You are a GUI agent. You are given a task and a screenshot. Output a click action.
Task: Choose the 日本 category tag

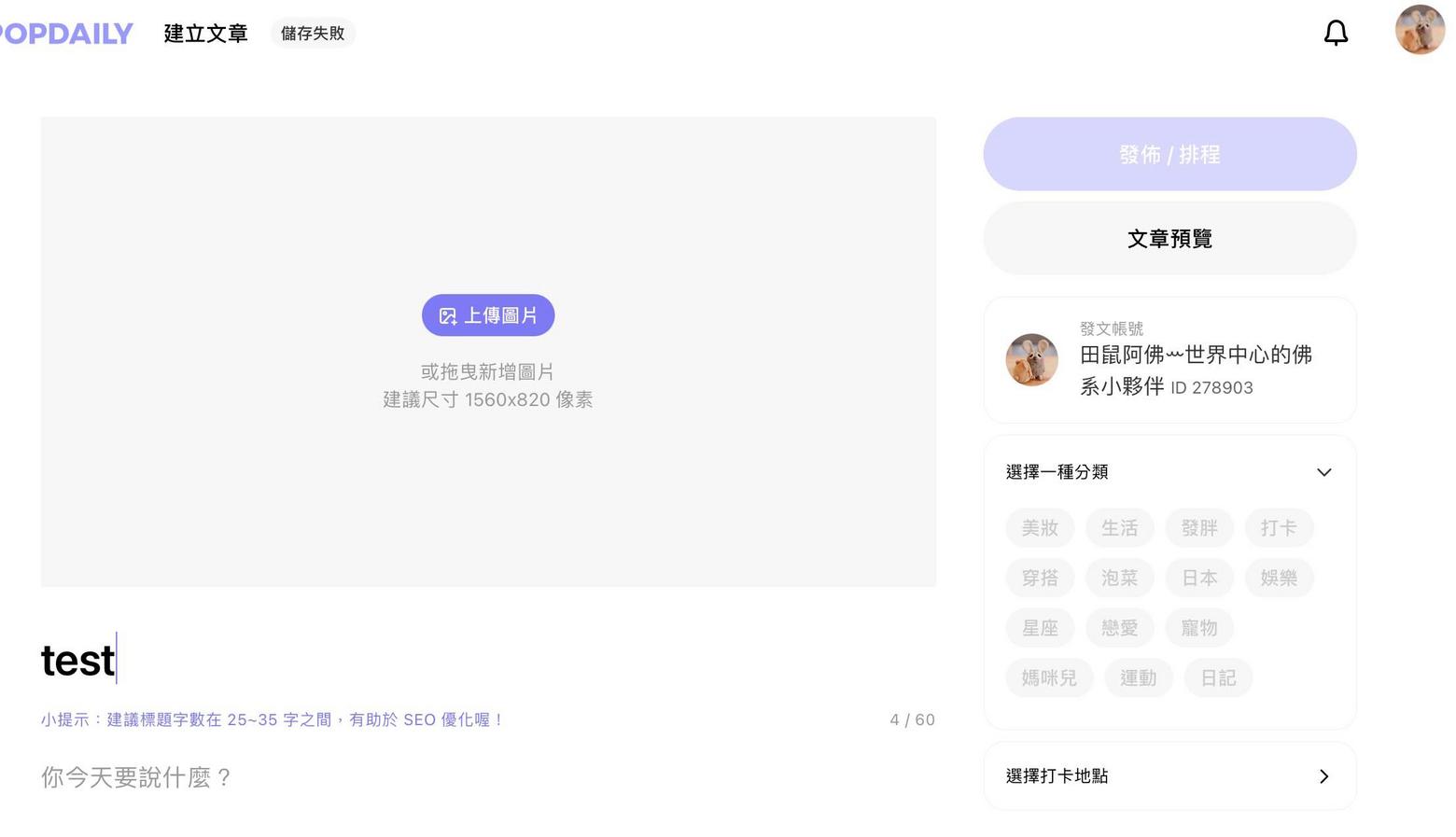[x=1199, y=578]
